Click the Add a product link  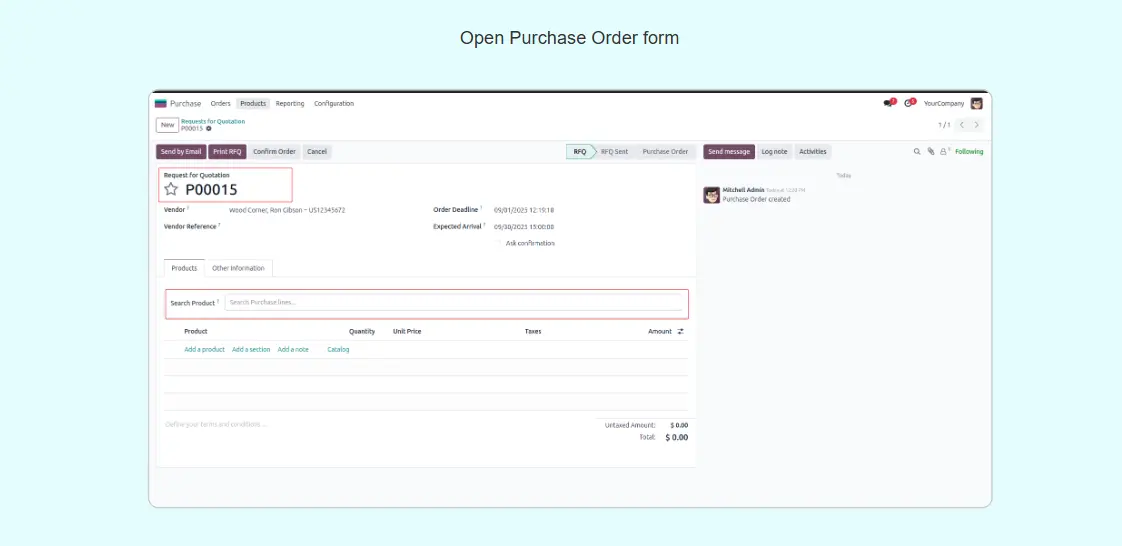pos(204,349)
